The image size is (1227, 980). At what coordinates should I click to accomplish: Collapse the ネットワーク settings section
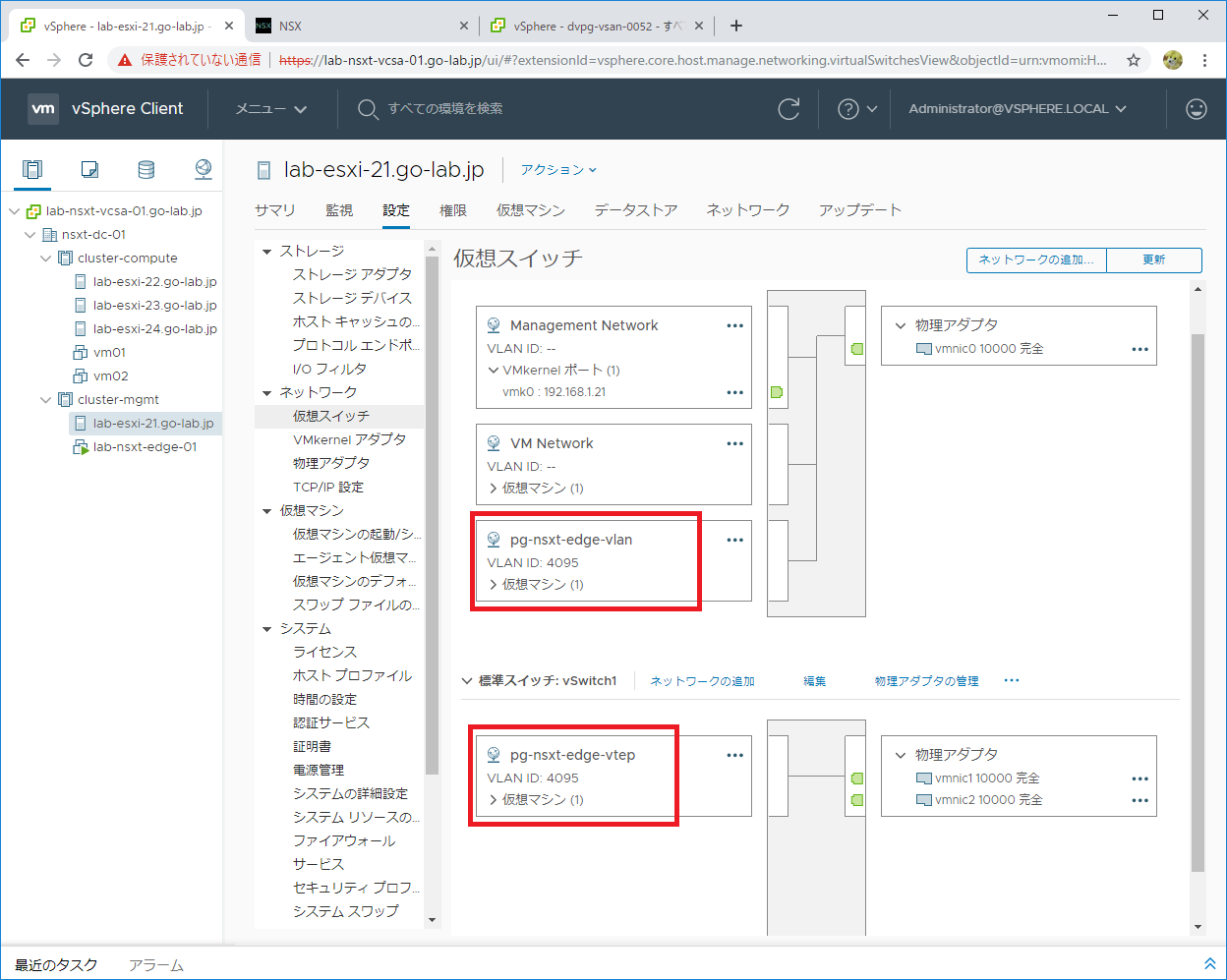coord(266,393)
